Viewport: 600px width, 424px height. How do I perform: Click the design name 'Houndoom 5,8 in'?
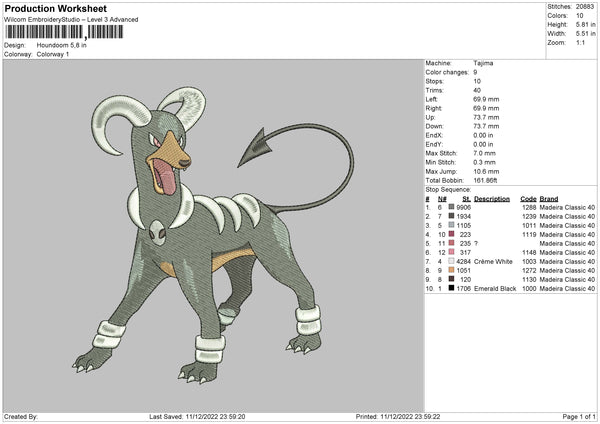(62, 45)
